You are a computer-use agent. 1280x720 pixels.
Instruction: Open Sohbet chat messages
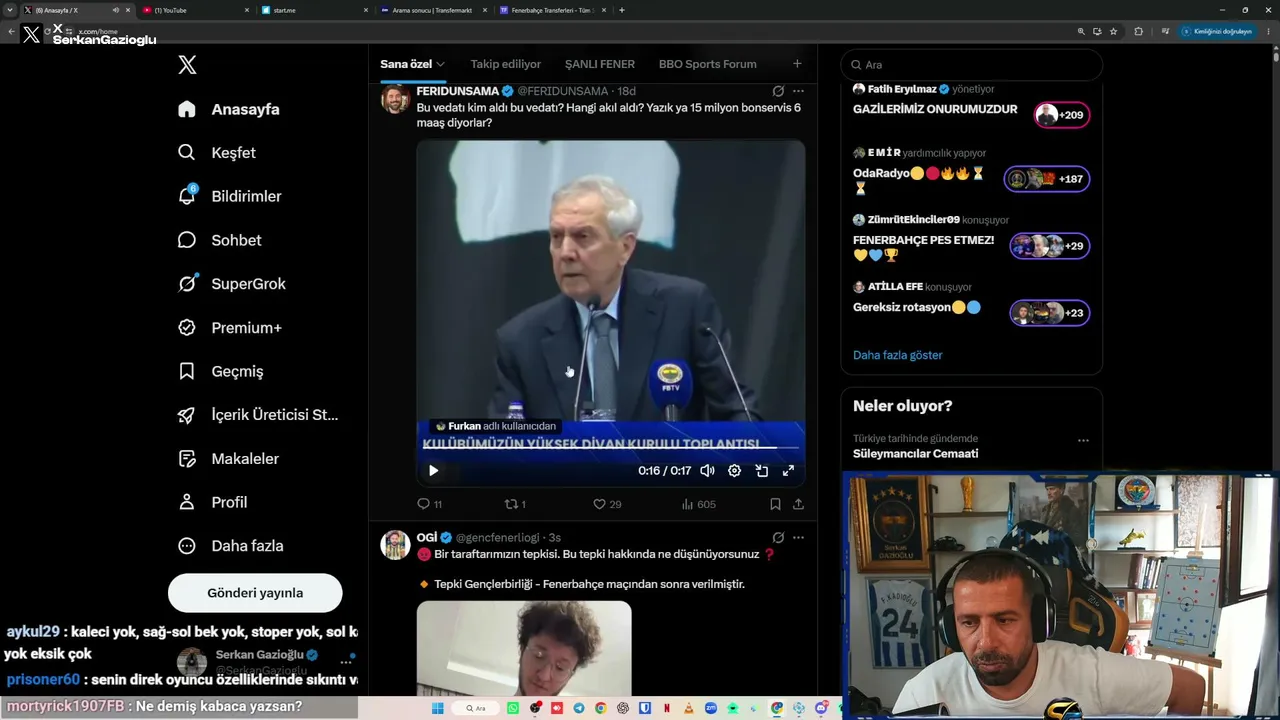click(x=219, y=240)
